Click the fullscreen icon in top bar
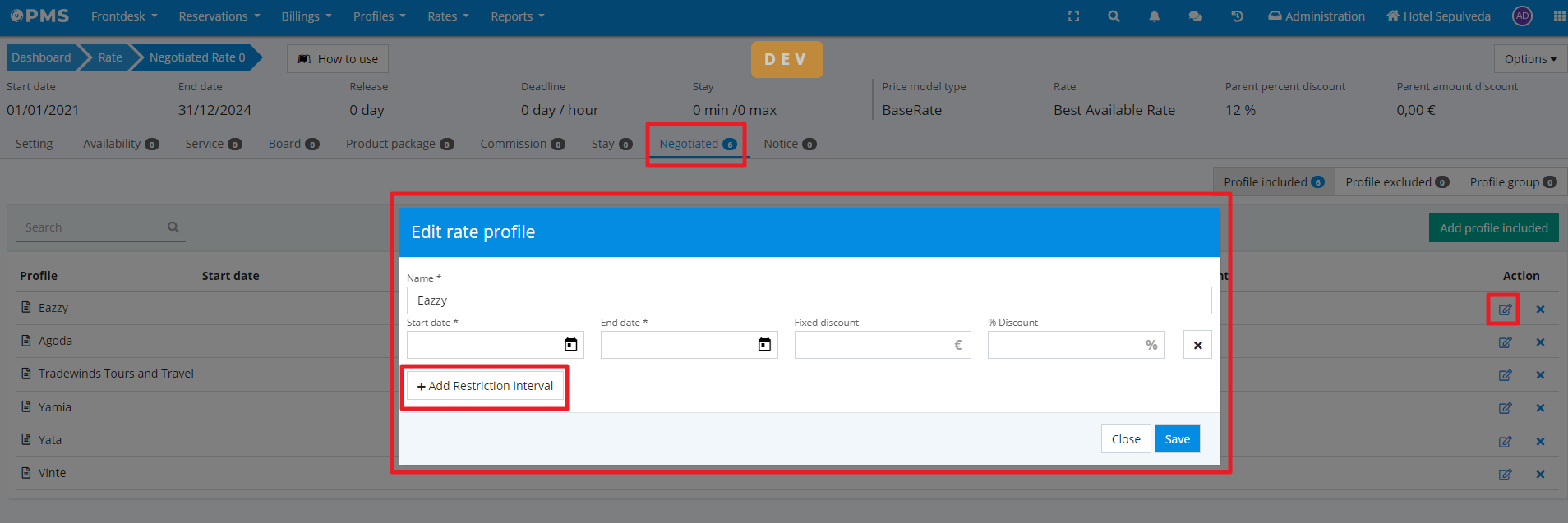This screenshot has width=1568, height=523. pos(1073,16)
